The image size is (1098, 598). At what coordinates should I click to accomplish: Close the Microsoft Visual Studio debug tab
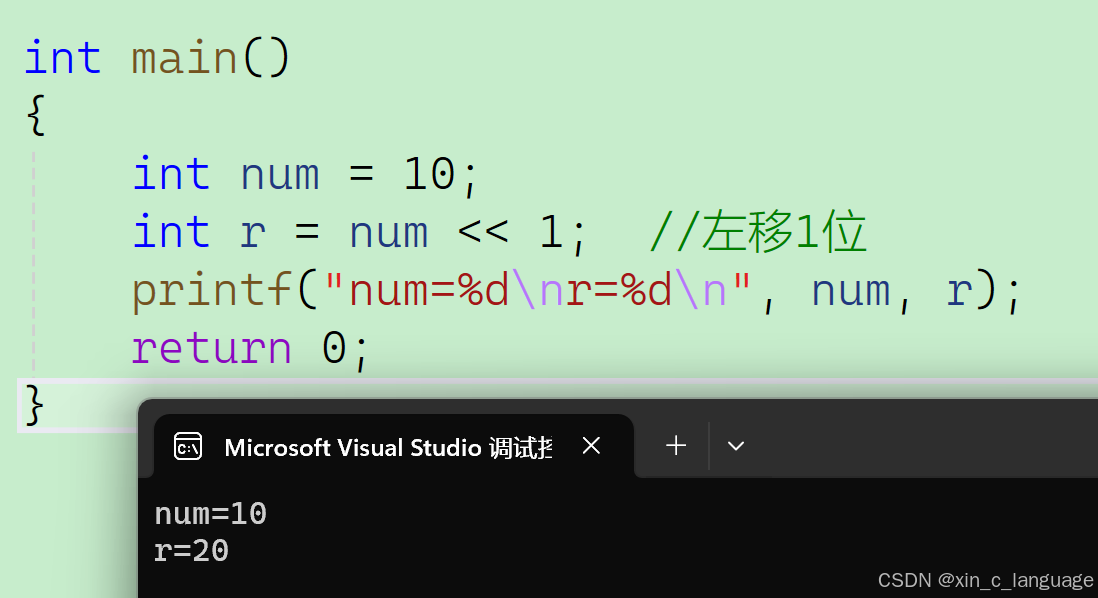(591, 445)
